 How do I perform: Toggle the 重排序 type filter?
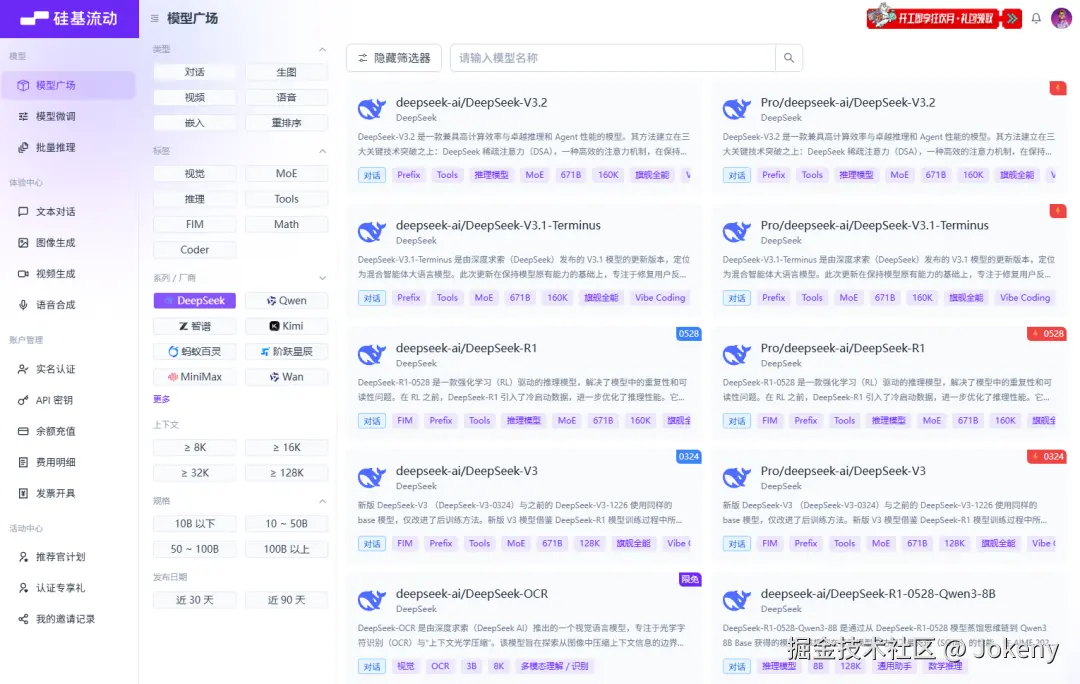[287, 123]
